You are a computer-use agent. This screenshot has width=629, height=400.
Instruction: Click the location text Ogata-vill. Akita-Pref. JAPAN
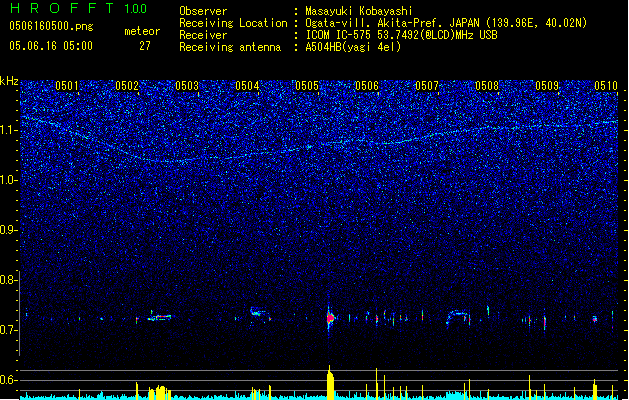pyautogui.click(x=392, y=23)
